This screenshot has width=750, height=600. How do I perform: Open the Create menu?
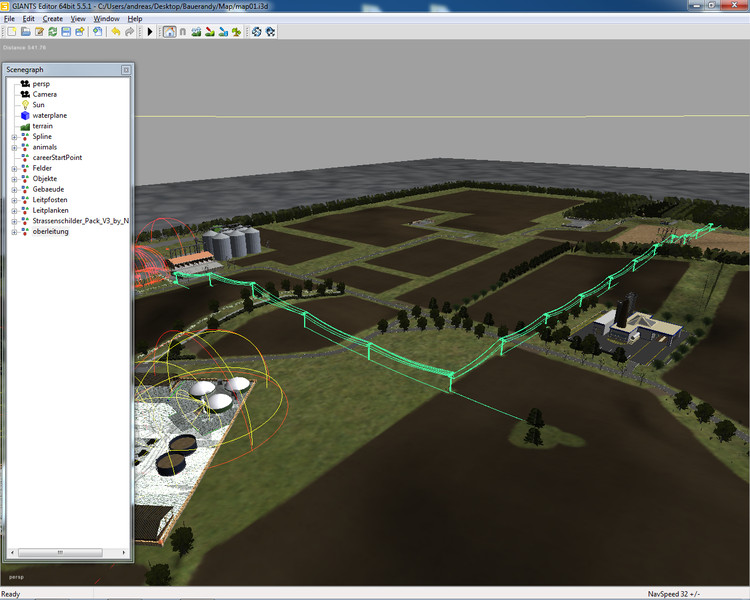click(x=53, y=19)
